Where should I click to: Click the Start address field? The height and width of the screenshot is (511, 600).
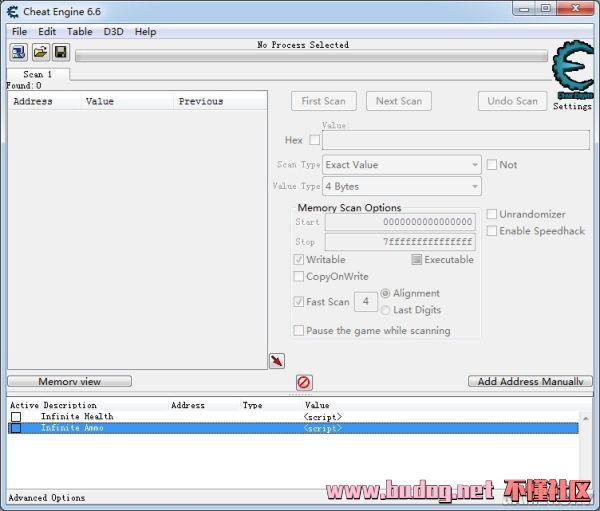click(400, 222)
